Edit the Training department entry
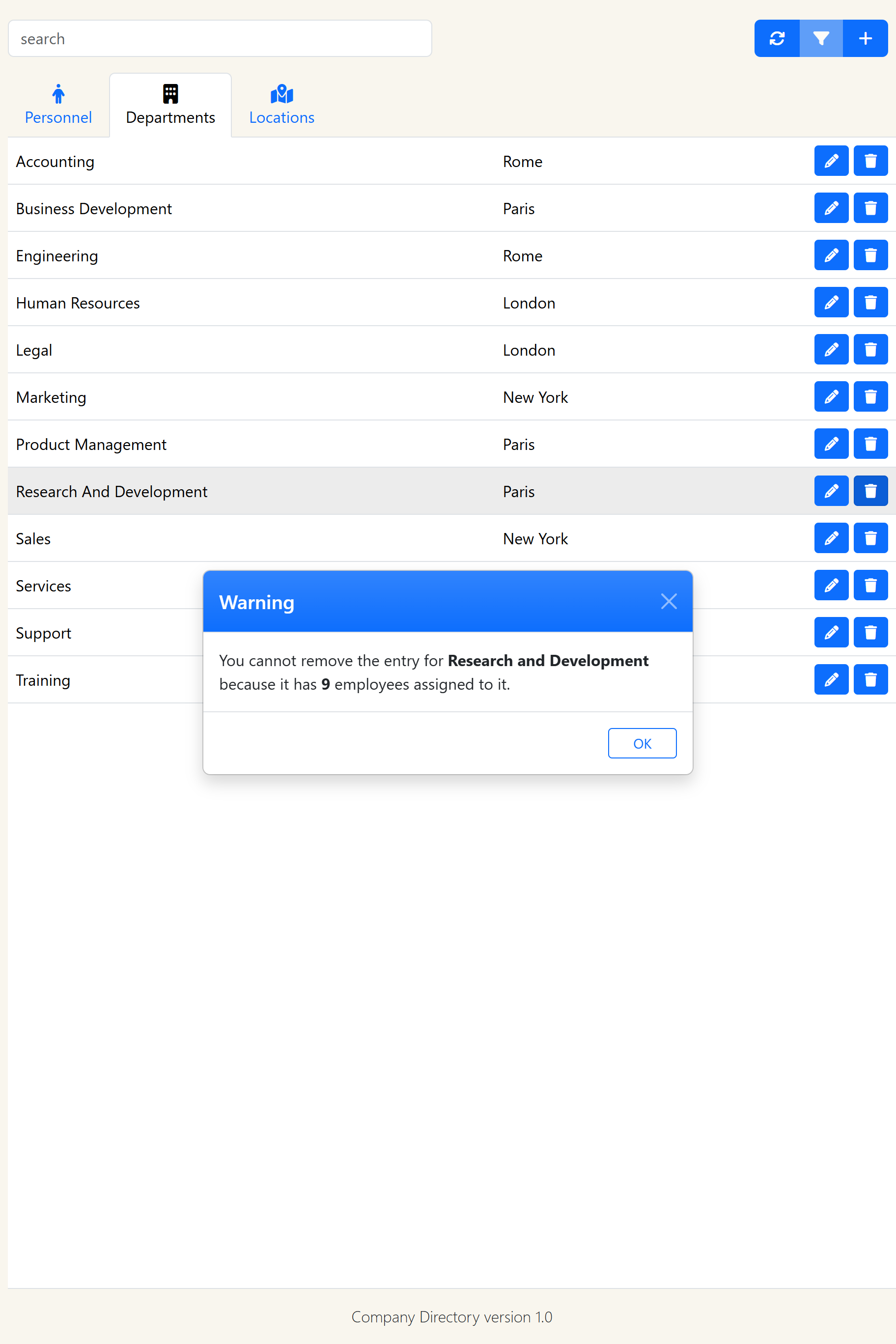This screenshot has width=896, height=1344. [x=831, y=679]
